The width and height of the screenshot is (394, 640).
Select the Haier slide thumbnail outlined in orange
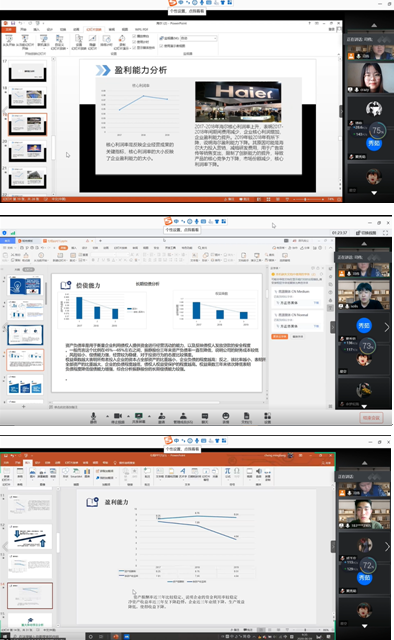click(28, 124)
